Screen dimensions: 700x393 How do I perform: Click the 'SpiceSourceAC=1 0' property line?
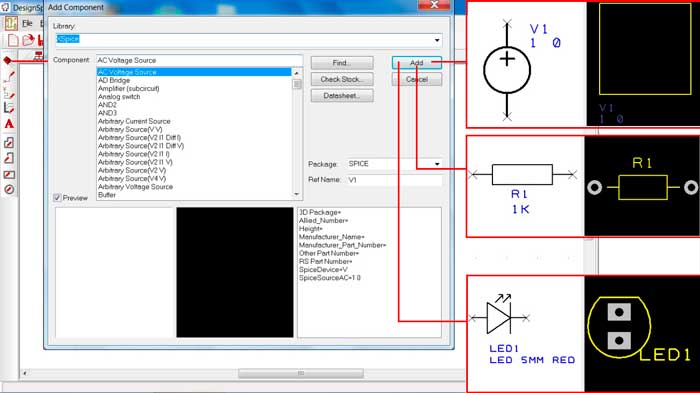(329, 278)
